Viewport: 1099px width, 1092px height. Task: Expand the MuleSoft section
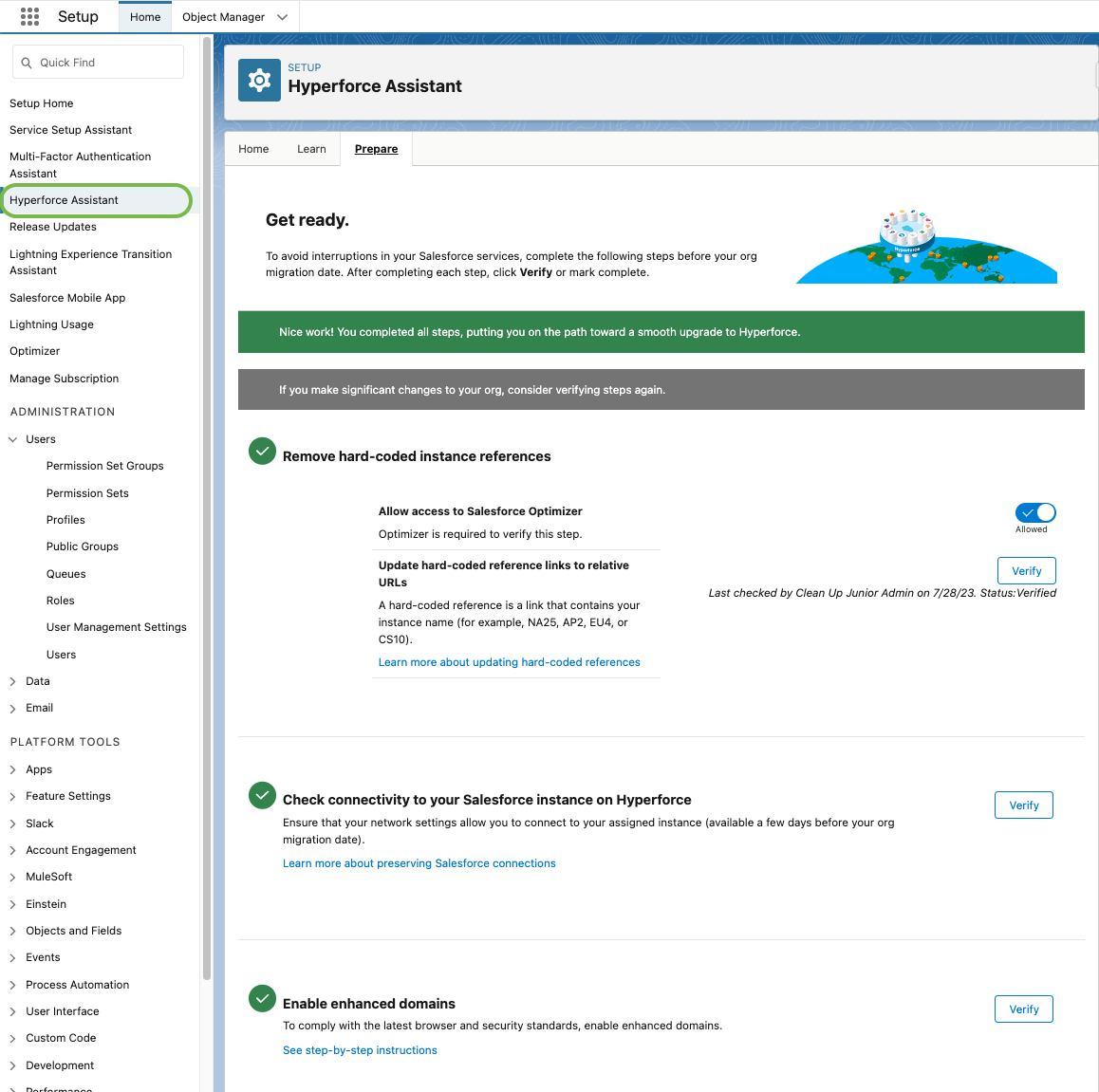coord(12,877)
